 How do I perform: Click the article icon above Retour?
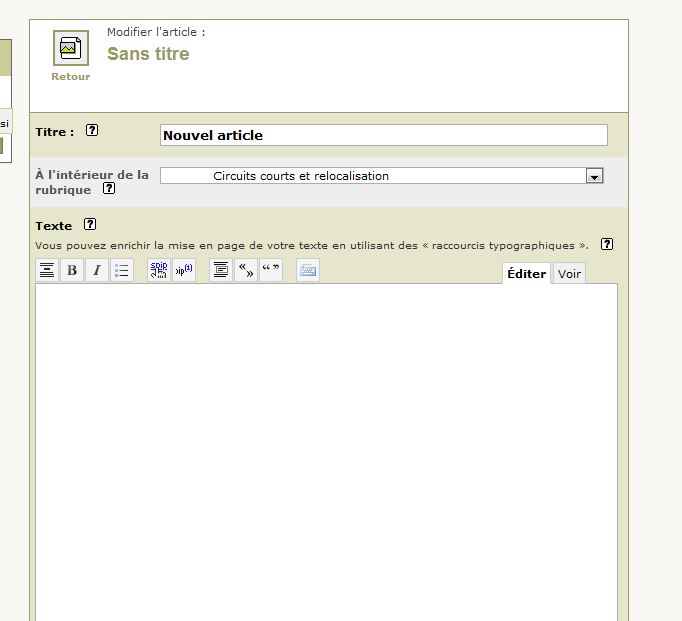coord(70,48)
